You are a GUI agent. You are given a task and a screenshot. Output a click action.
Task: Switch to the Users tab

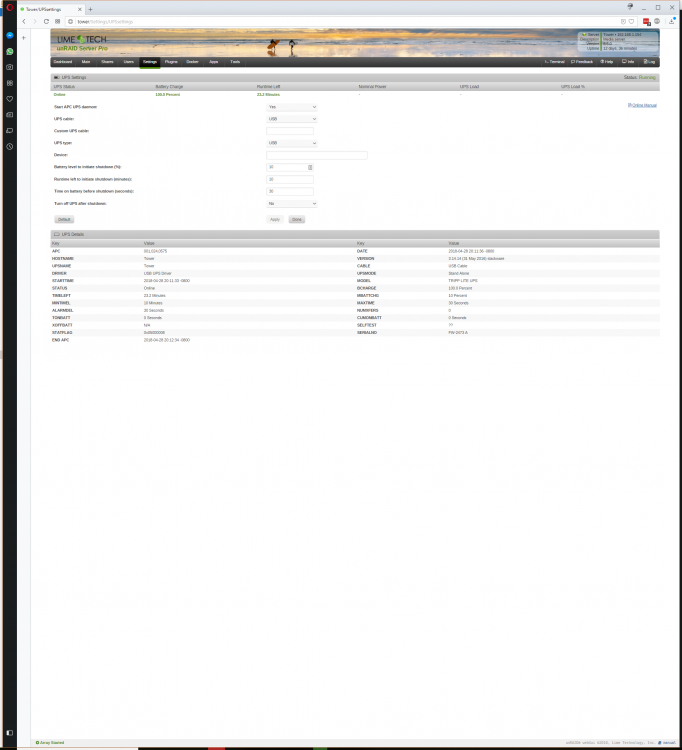pyautogui.click(x=129, y=62)
